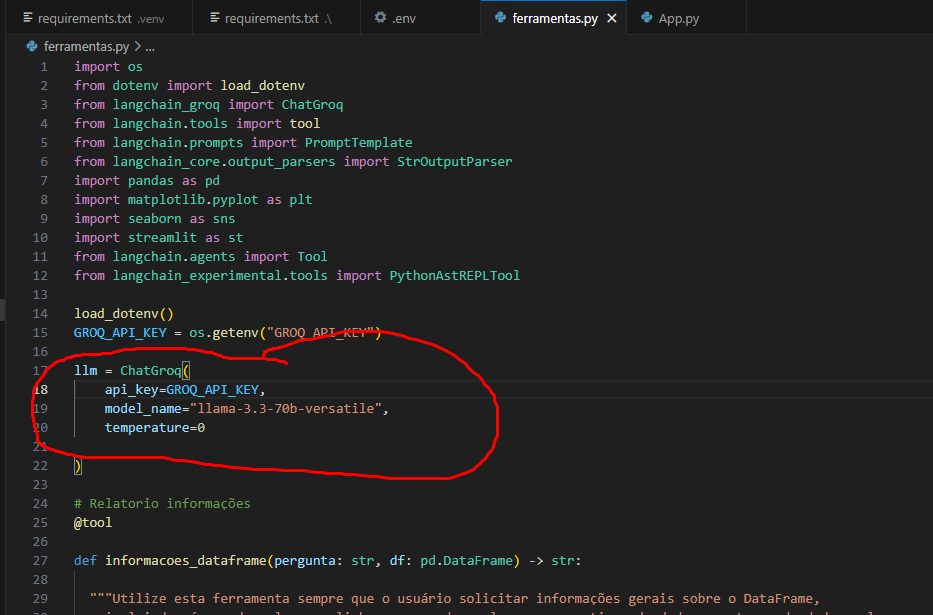The height and width of the screenshot is (615, 933).
Task: Open the App.py tab
Action: pyautogui.click(x=686, y=18)
